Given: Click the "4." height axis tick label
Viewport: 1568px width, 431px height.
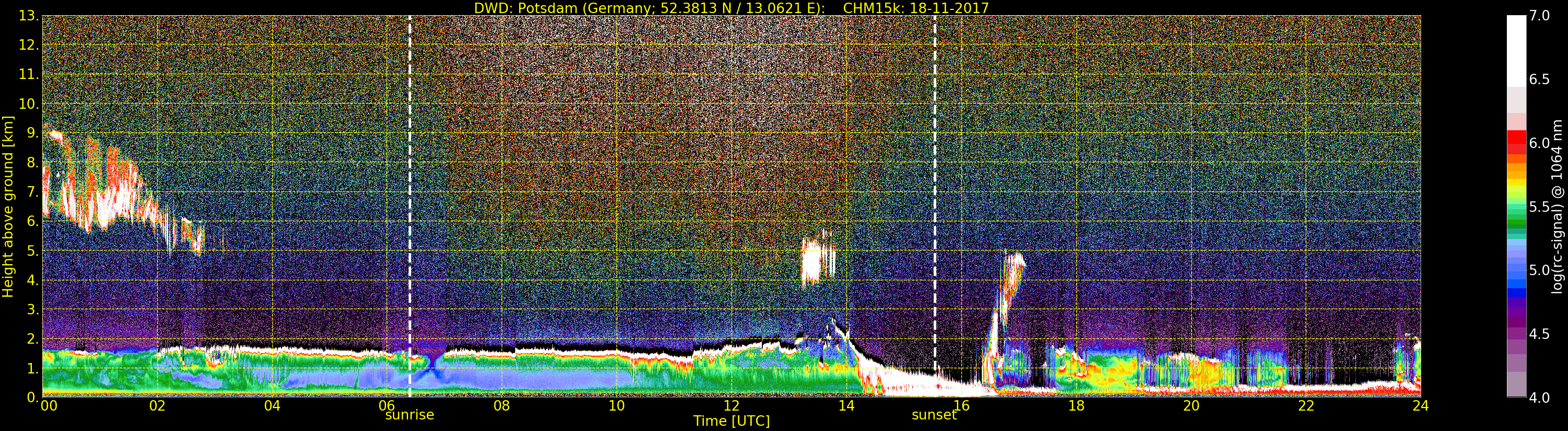Looking at the screenshot, I should 32,280.
